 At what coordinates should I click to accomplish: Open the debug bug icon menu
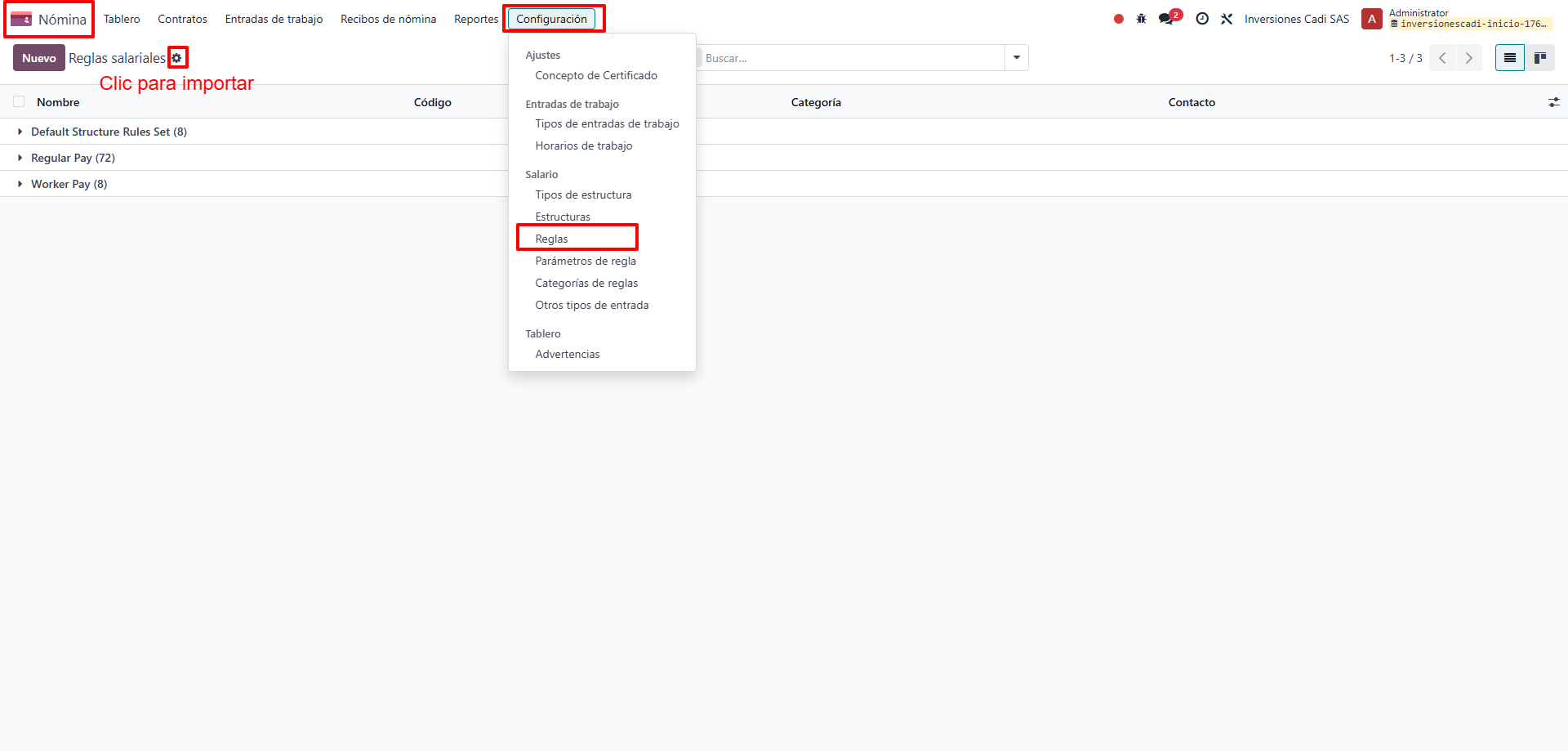1141,19
